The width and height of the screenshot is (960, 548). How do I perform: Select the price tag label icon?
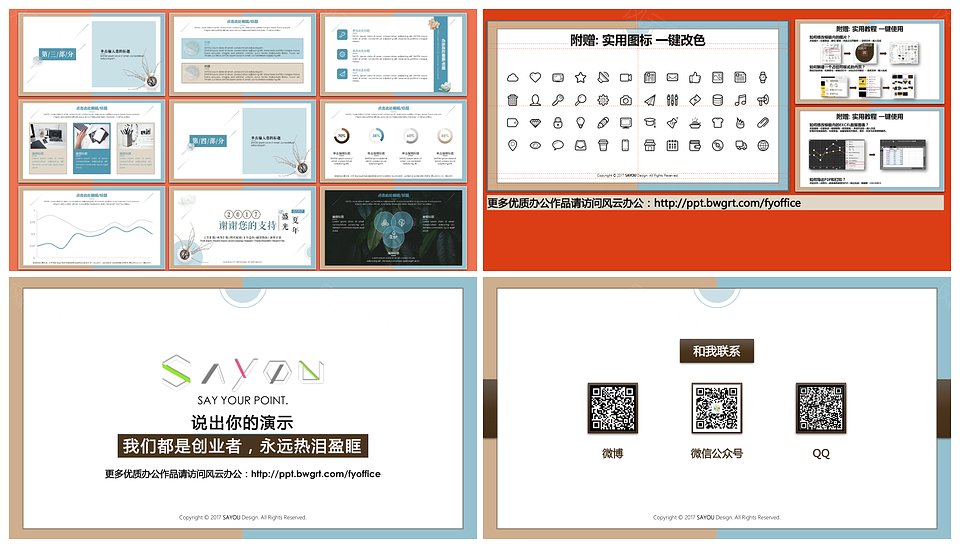[x=512, y=122]
